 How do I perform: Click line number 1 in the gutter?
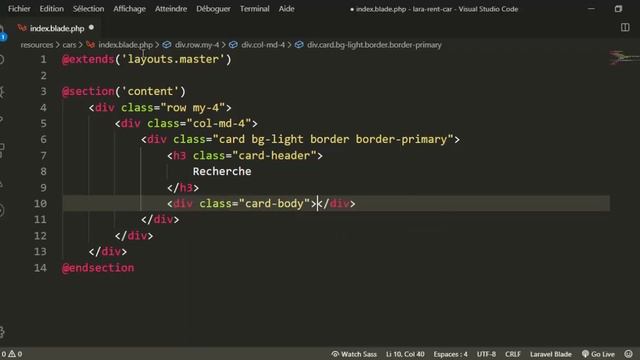[x=43, y=59]
